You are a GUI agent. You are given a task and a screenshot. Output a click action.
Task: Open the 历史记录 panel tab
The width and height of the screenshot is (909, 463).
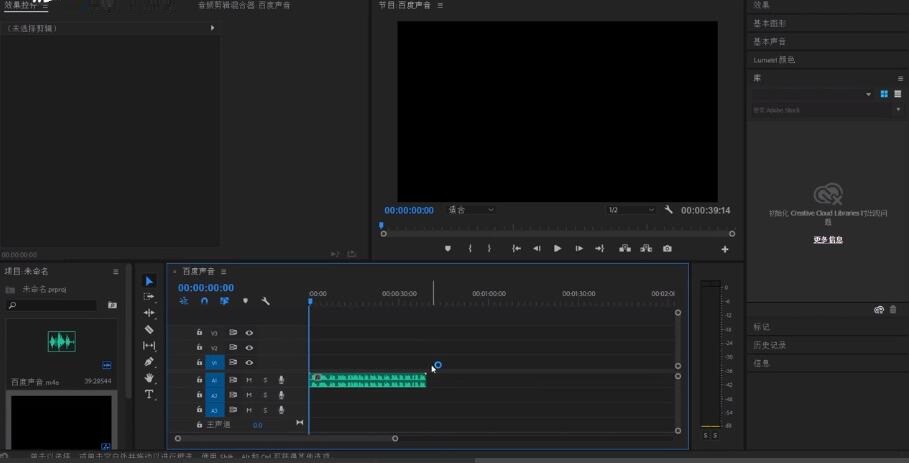click(769, 345)
